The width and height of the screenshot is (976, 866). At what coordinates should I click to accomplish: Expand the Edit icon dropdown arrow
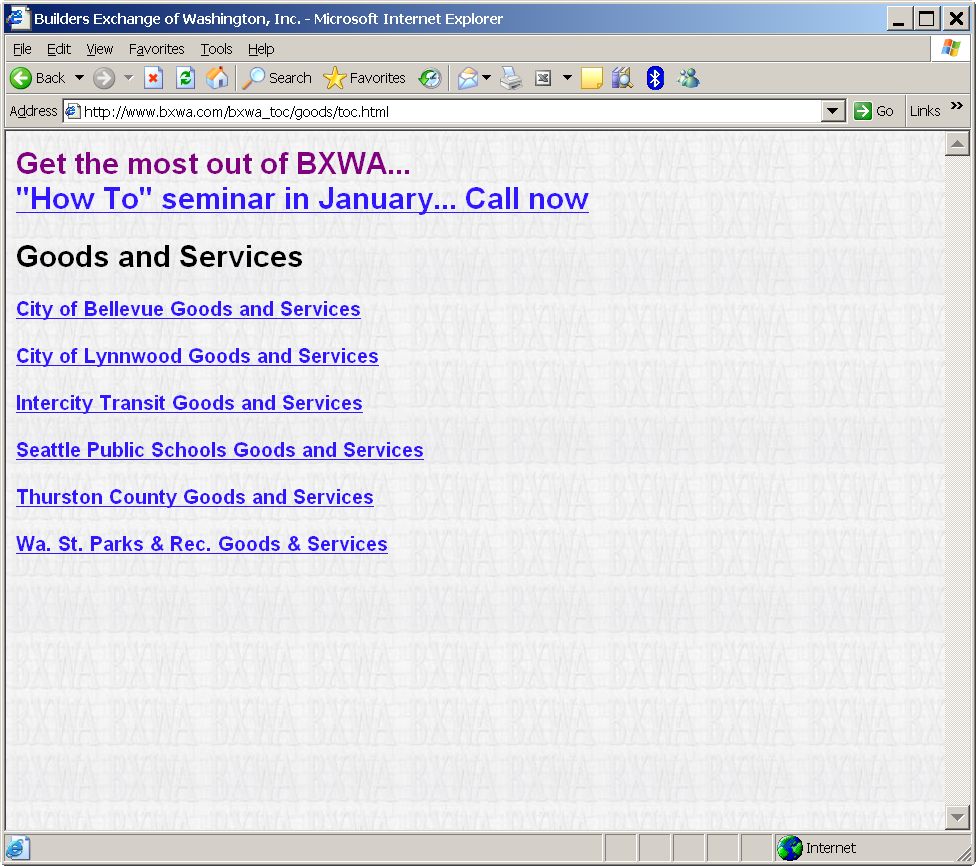pyautogui.click(x=567, y=78)
